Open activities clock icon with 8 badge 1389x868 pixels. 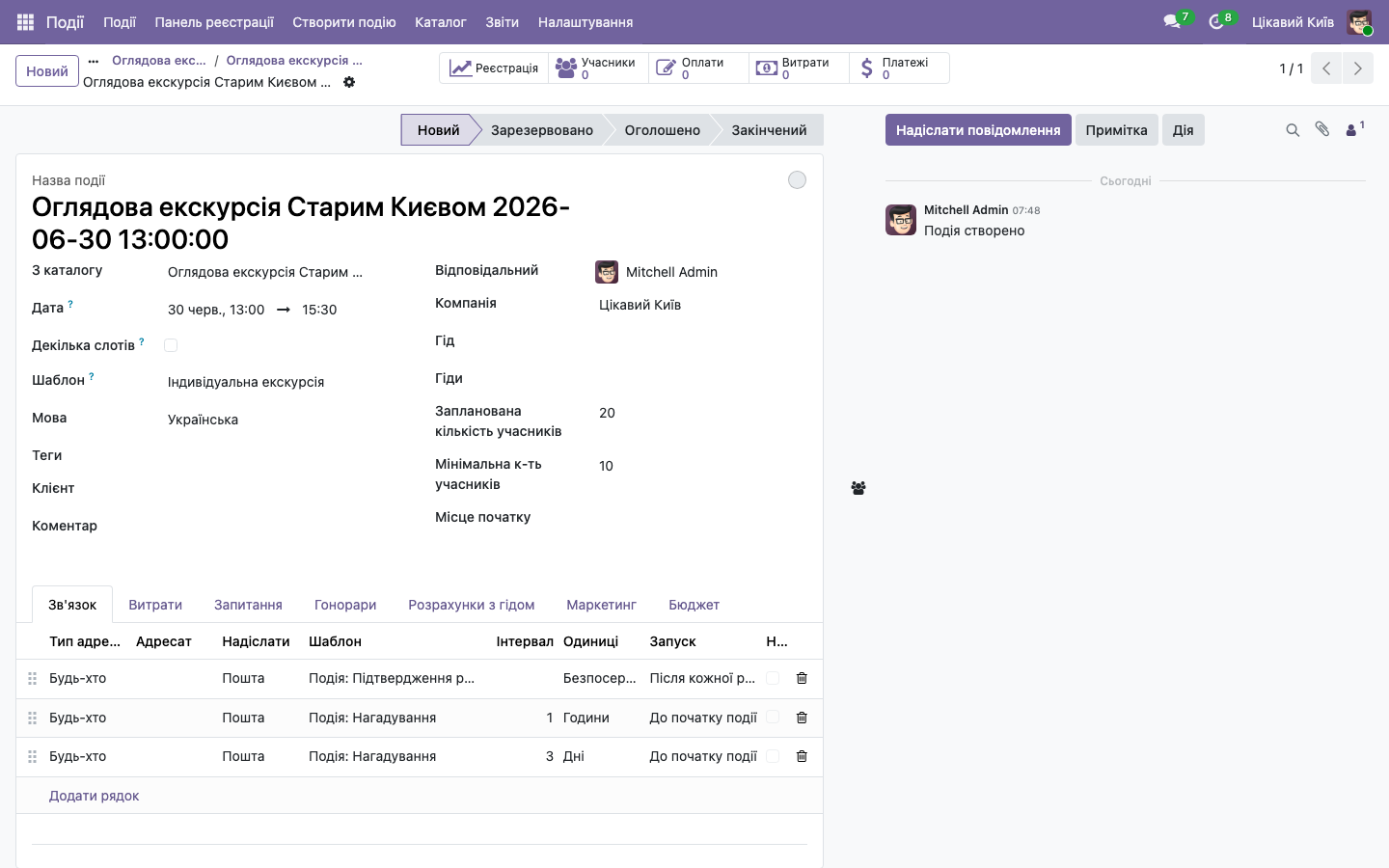pyautogui.click(x=1217, y=21)
